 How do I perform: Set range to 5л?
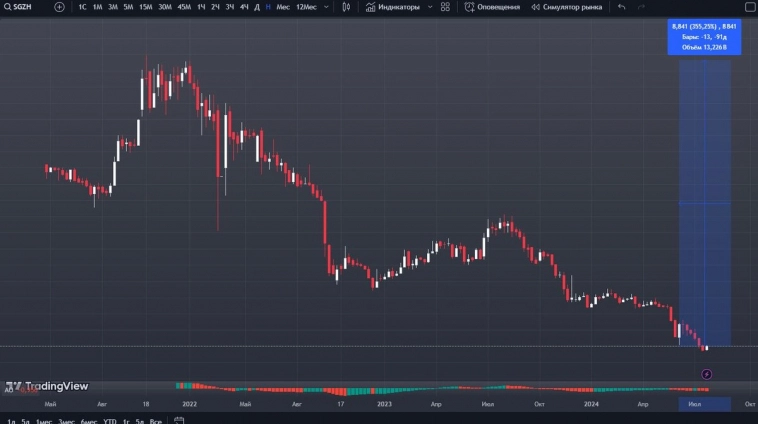pos(140,421)
